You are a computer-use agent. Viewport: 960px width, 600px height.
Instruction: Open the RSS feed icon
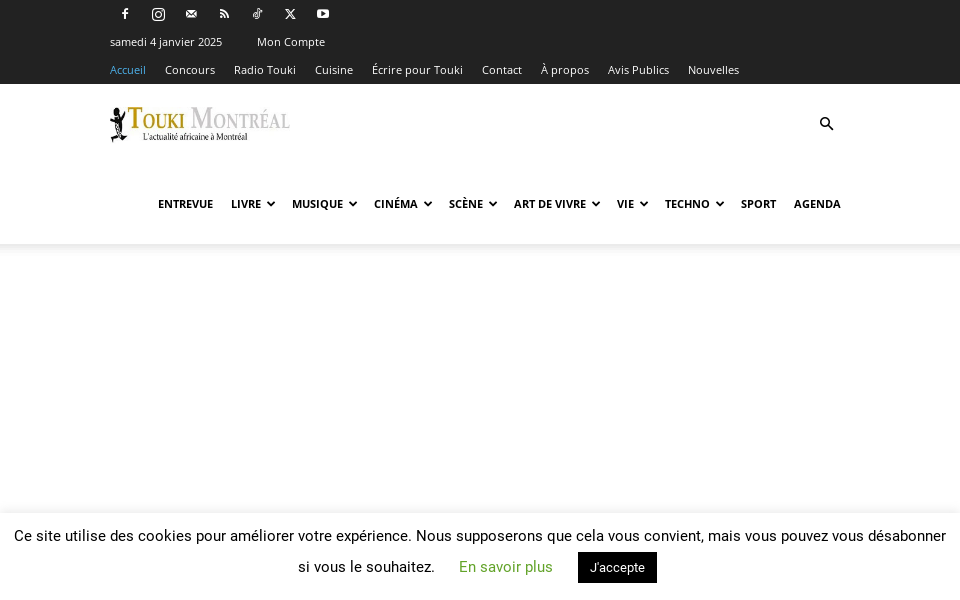[x=224, y=14]
